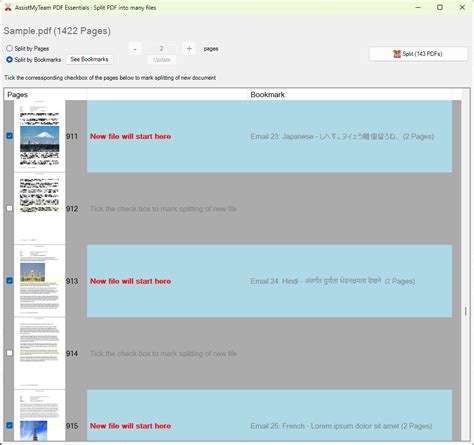Screen dimensions: 474x445
Task: Click the Email 23: Japanese bookmark text
Action: tap(342, 136)
